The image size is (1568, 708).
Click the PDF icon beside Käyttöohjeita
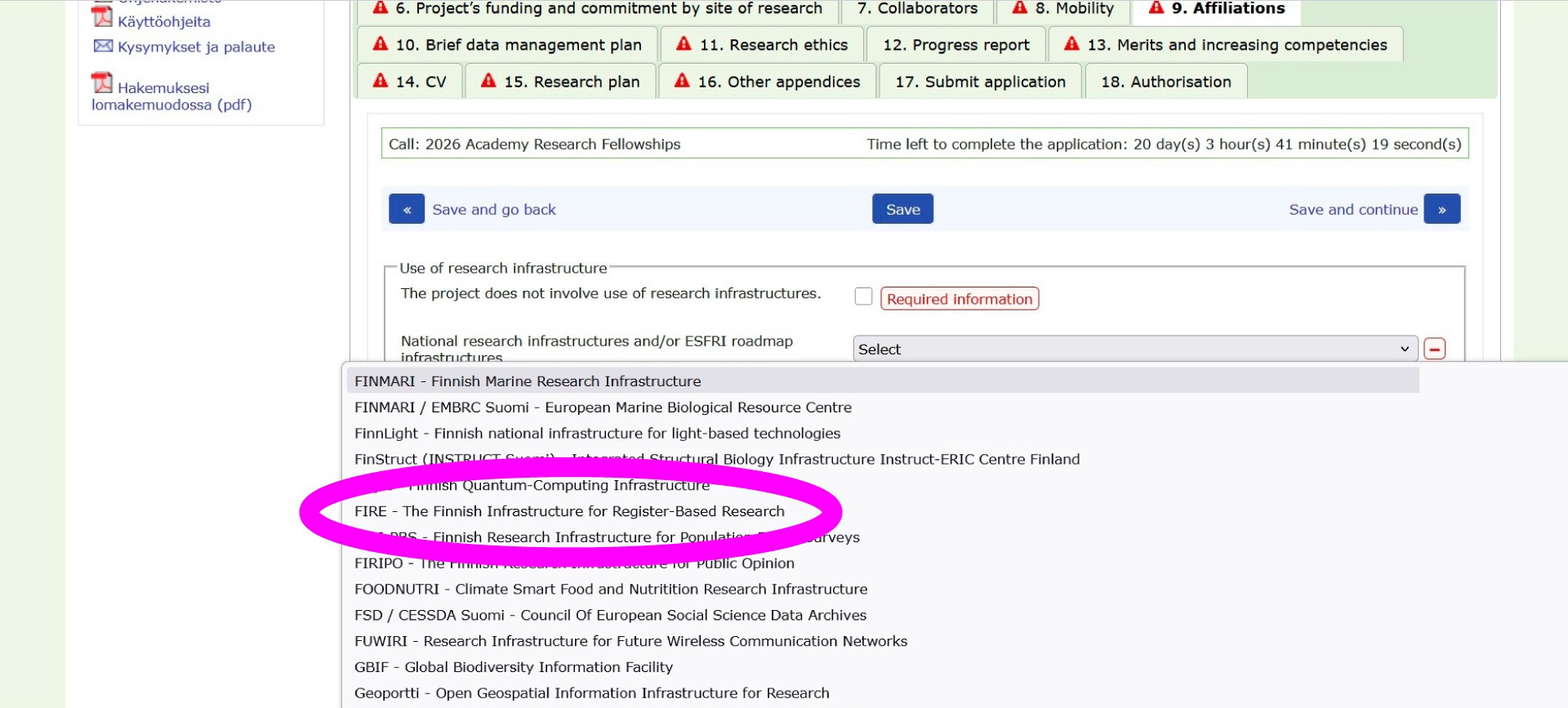click(102, 17)
